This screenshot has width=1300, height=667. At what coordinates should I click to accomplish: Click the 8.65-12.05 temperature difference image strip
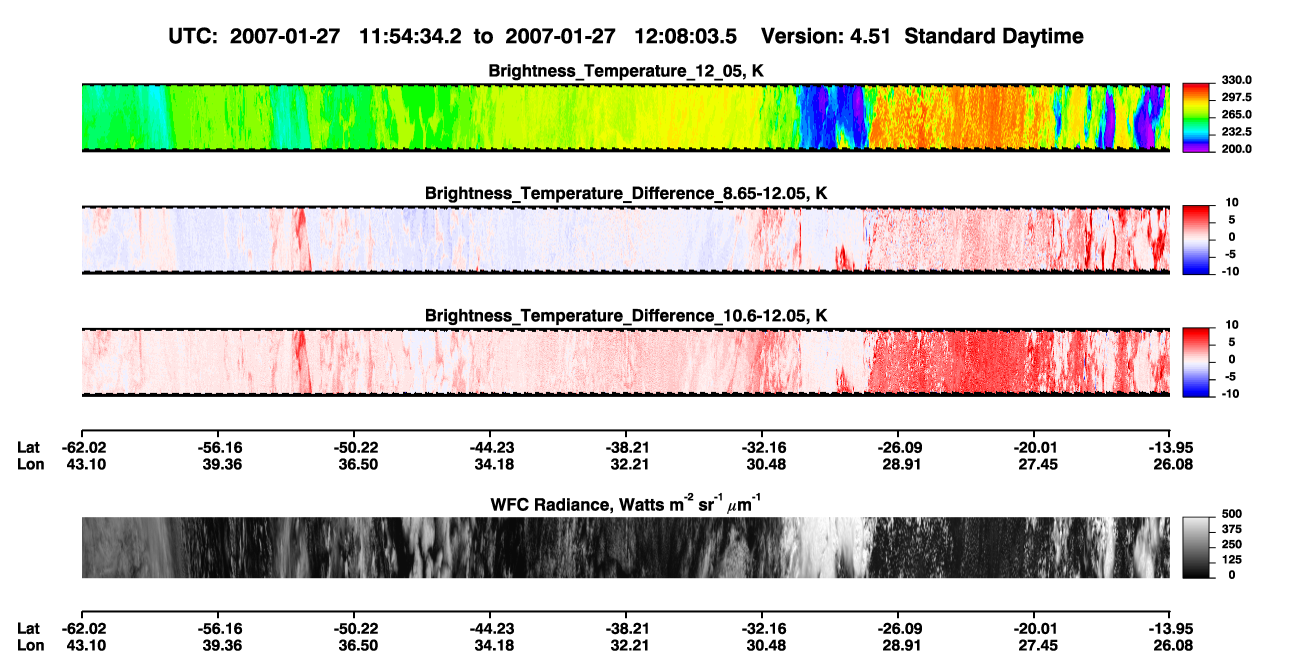[625, 239]
